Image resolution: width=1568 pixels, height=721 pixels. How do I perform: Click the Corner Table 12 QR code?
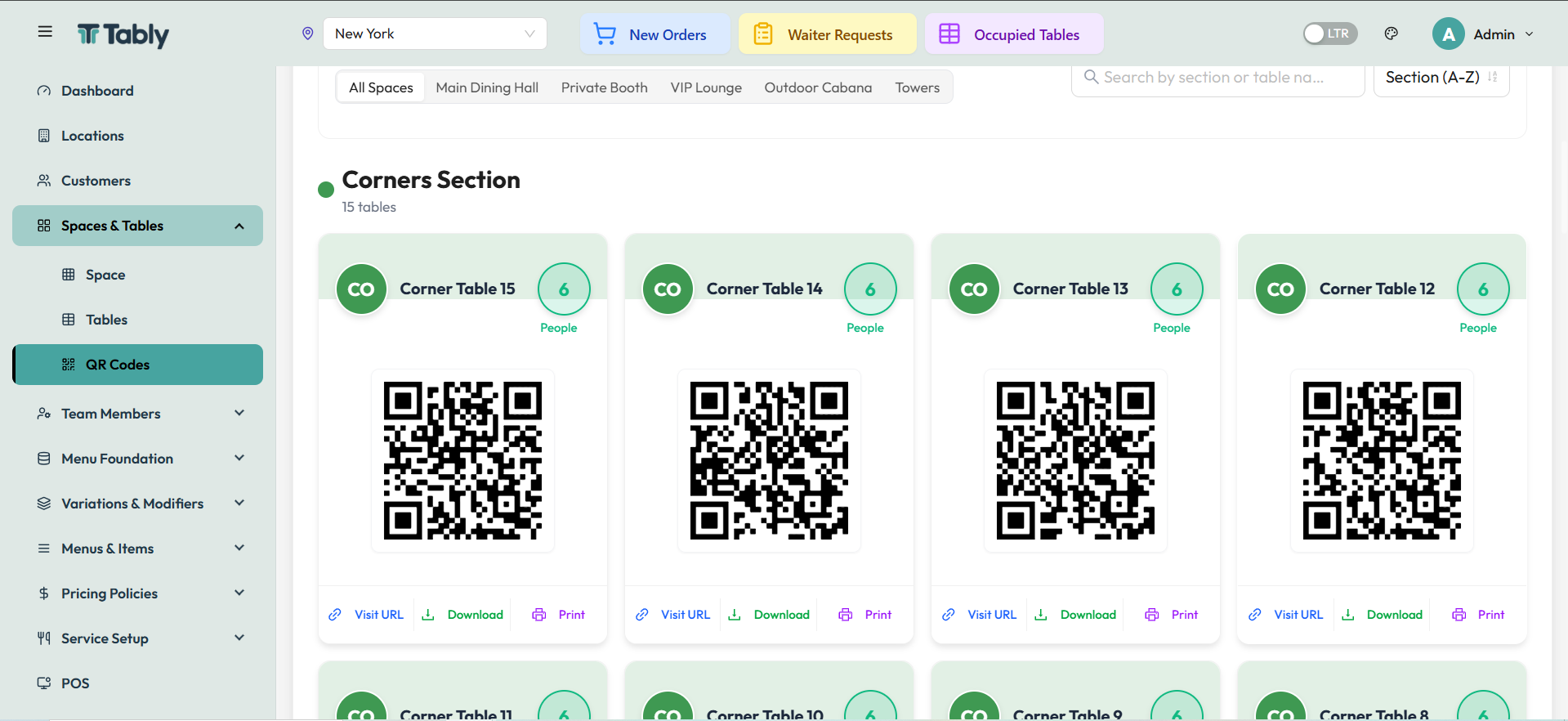1382,461
